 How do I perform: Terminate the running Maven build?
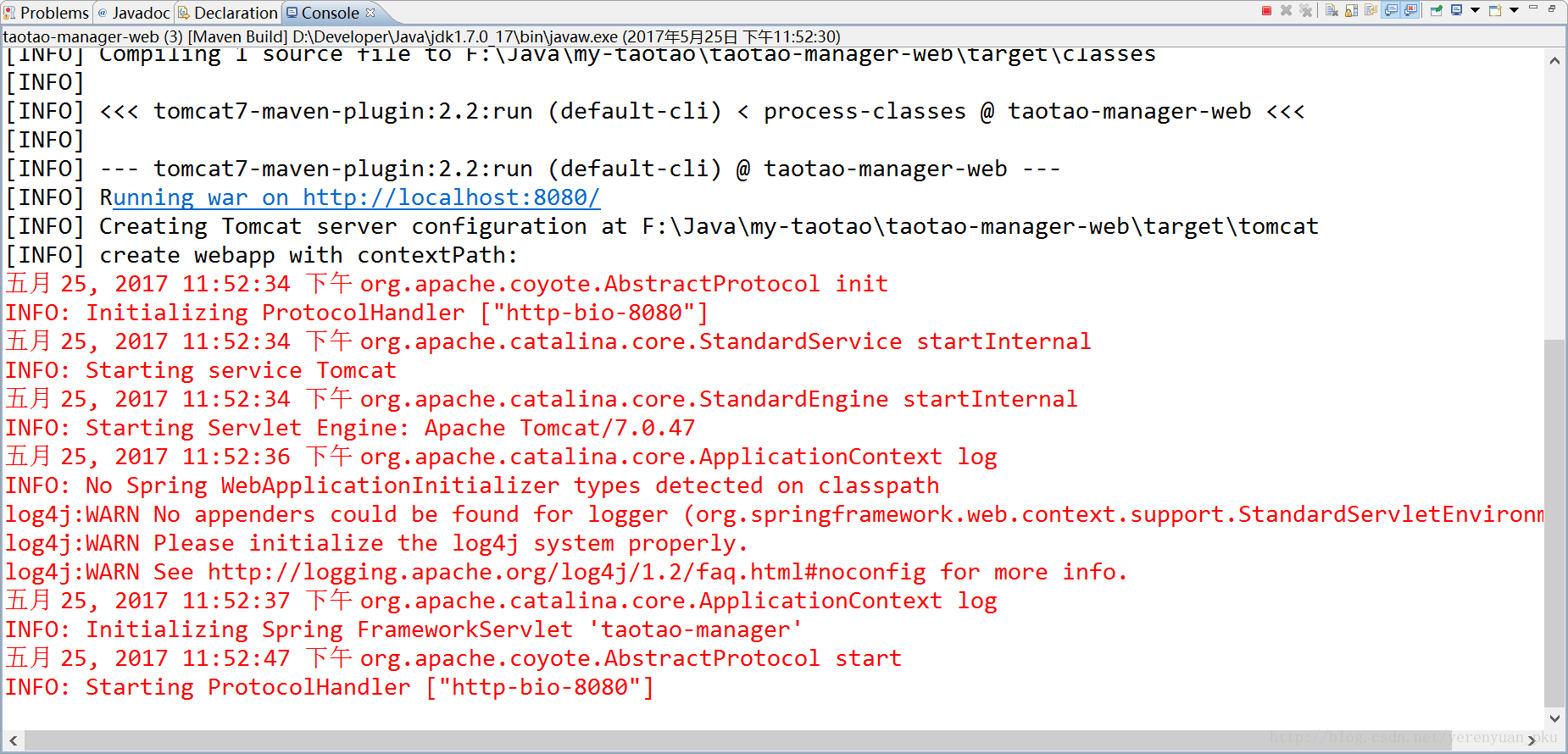(1266, 10)
